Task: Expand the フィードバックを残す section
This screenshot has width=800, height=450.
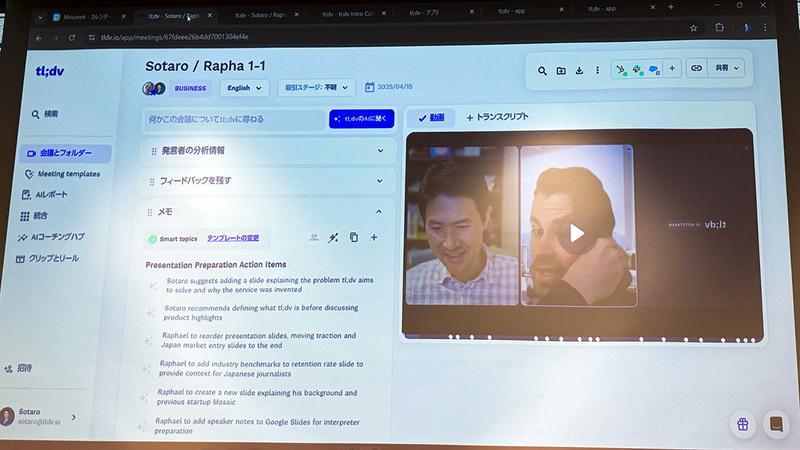Action: point(379,181)
